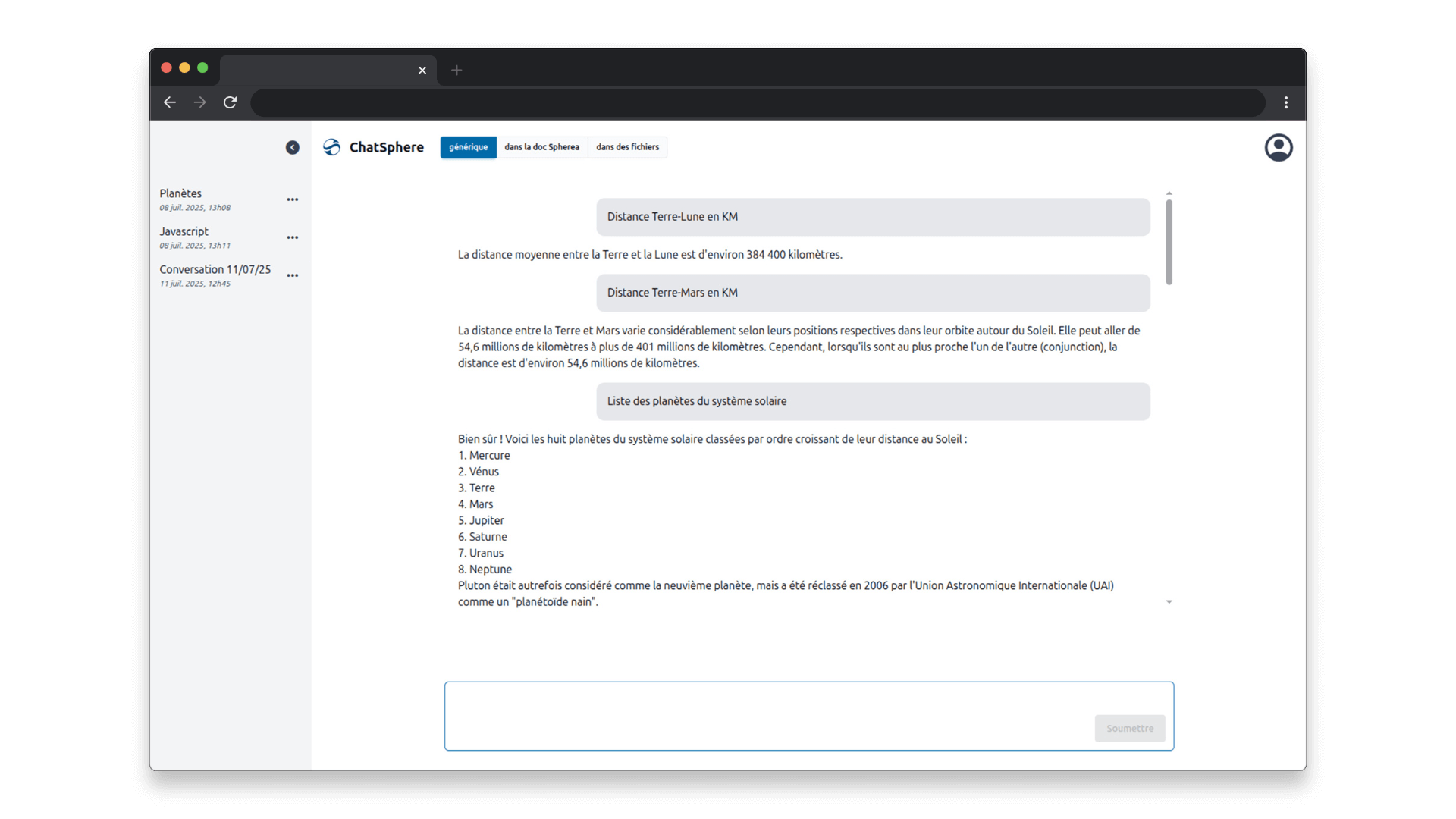1456x819 pixels.
Task: Click the browser back arrow
Action: pos(170,102)
